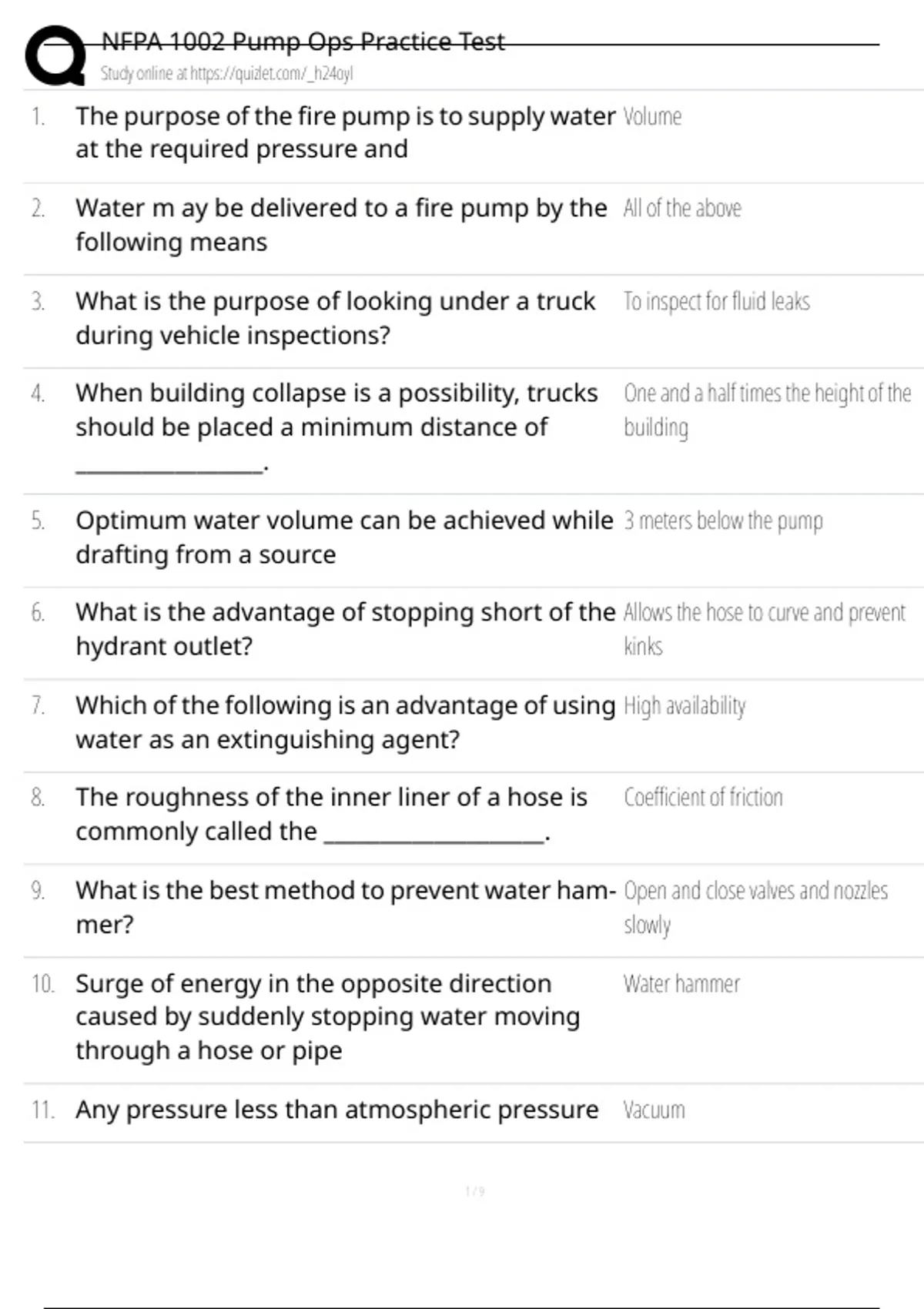This screenshot has width=924, height=1309.
Task: Click the "Coefficient of friction" answer
Action: [703, 798]
